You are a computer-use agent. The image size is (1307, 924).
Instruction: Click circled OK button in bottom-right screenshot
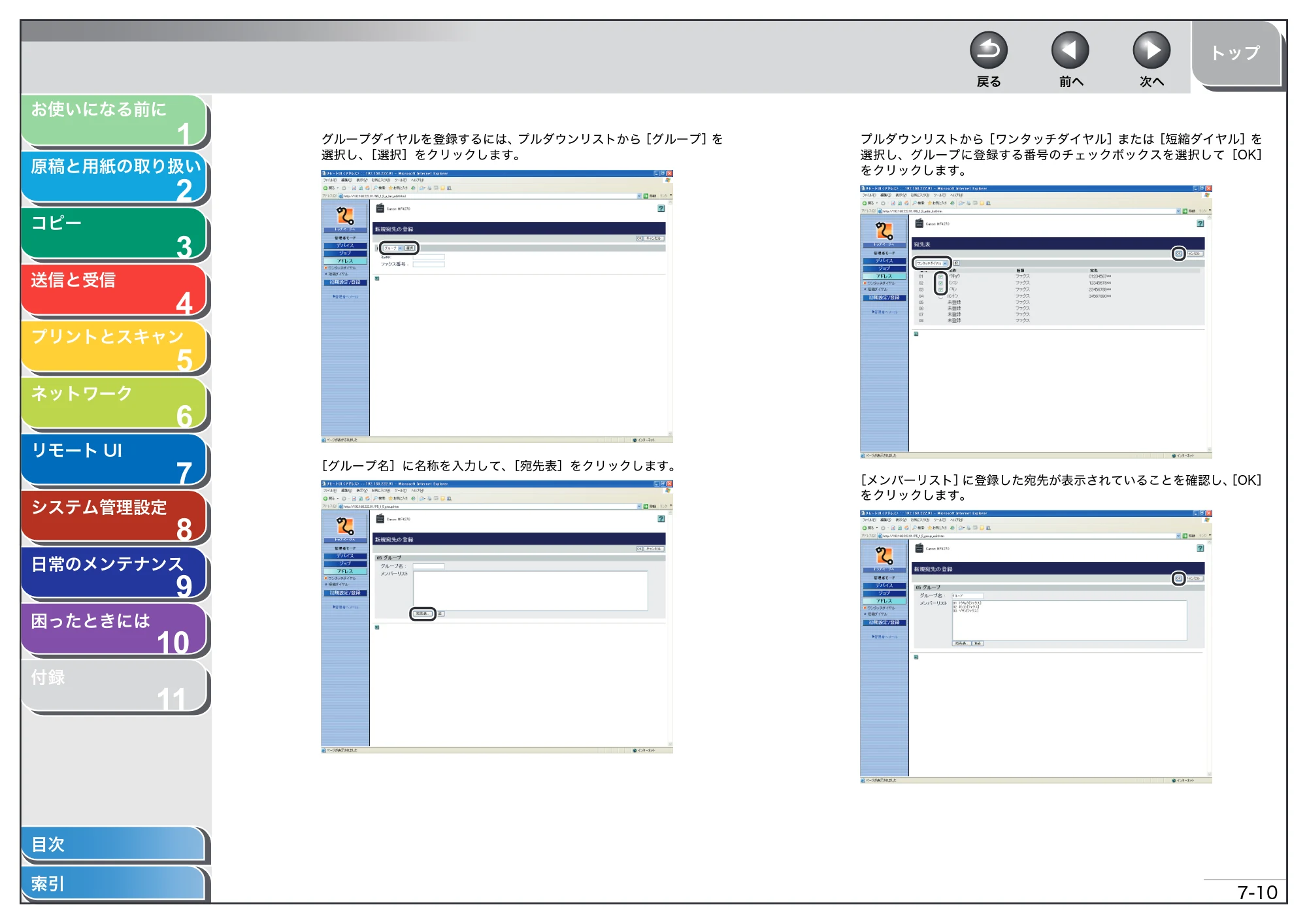coord(1178,578)
